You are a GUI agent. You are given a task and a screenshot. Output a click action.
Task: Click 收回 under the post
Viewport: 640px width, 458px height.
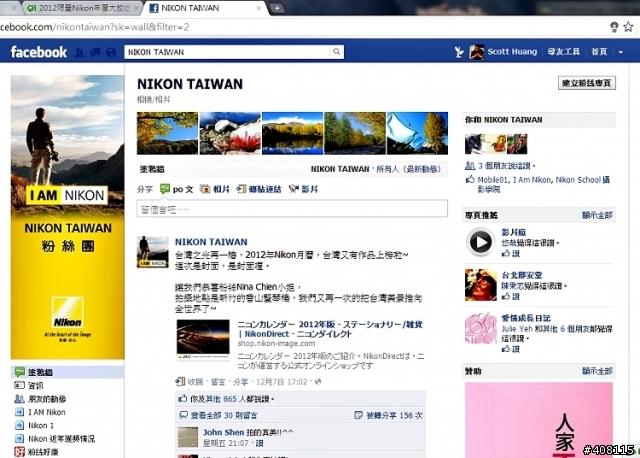(x=195, y=382)
